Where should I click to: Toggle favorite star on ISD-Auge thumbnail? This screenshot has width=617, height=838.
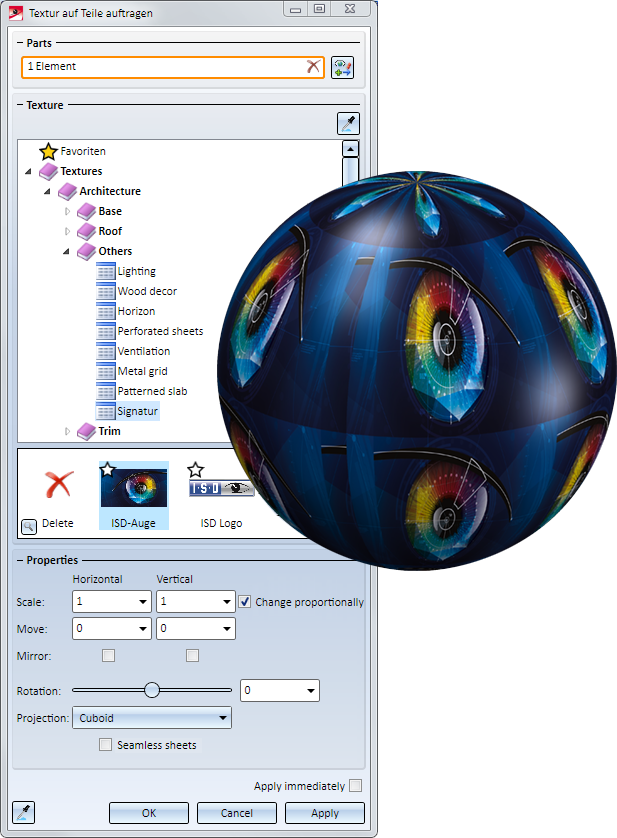point(107,468)
